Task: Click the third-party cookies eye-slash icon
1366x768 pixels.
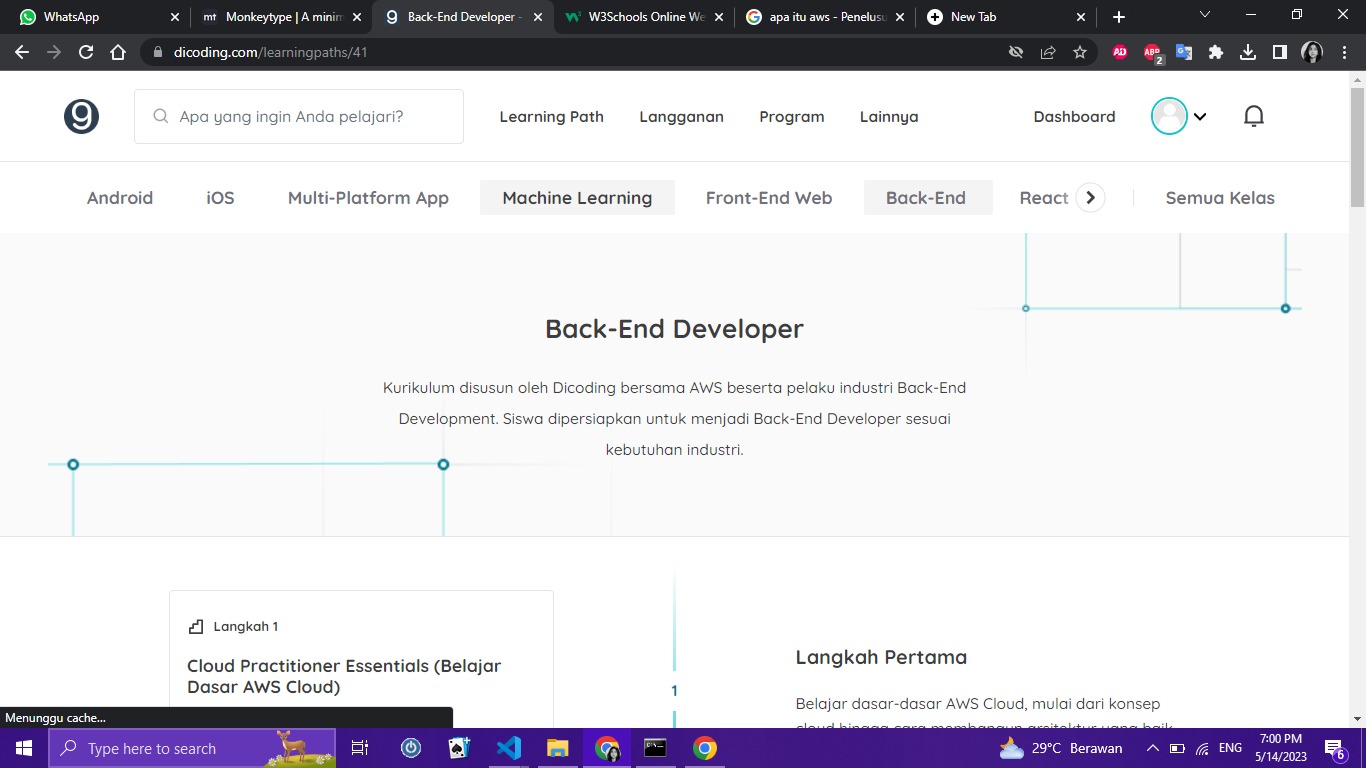Action: click(x=1016, y=52)
